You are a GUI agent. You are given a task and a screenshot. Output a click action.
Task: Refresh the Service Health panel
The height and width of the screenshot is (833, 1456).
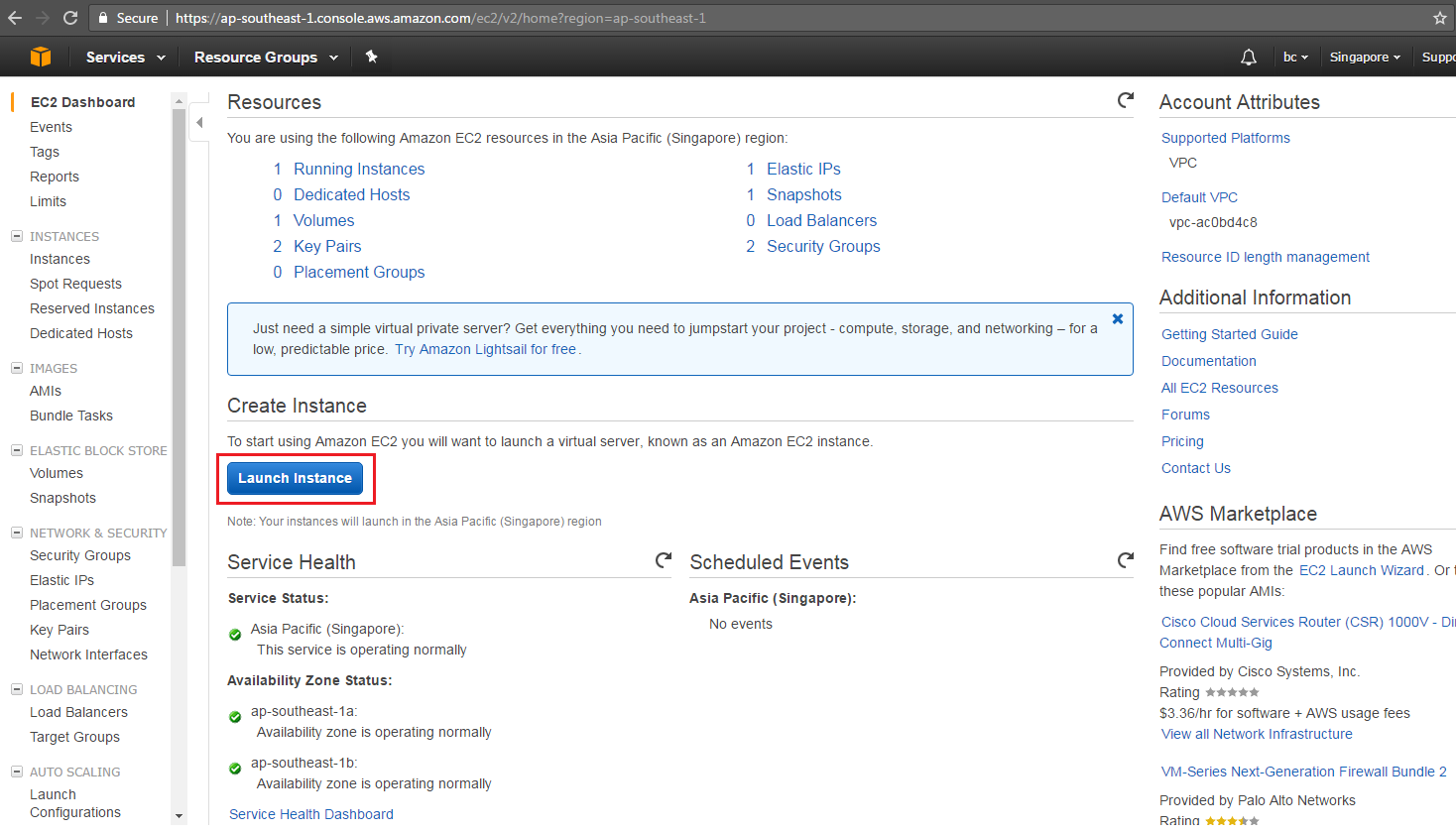point(663,559)
